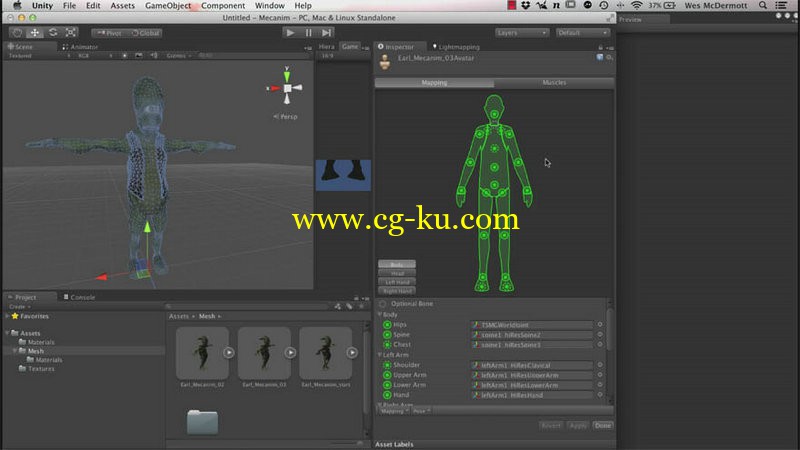Open the Layers dropdown
800x450 pixels.
[x=521, y=33]
